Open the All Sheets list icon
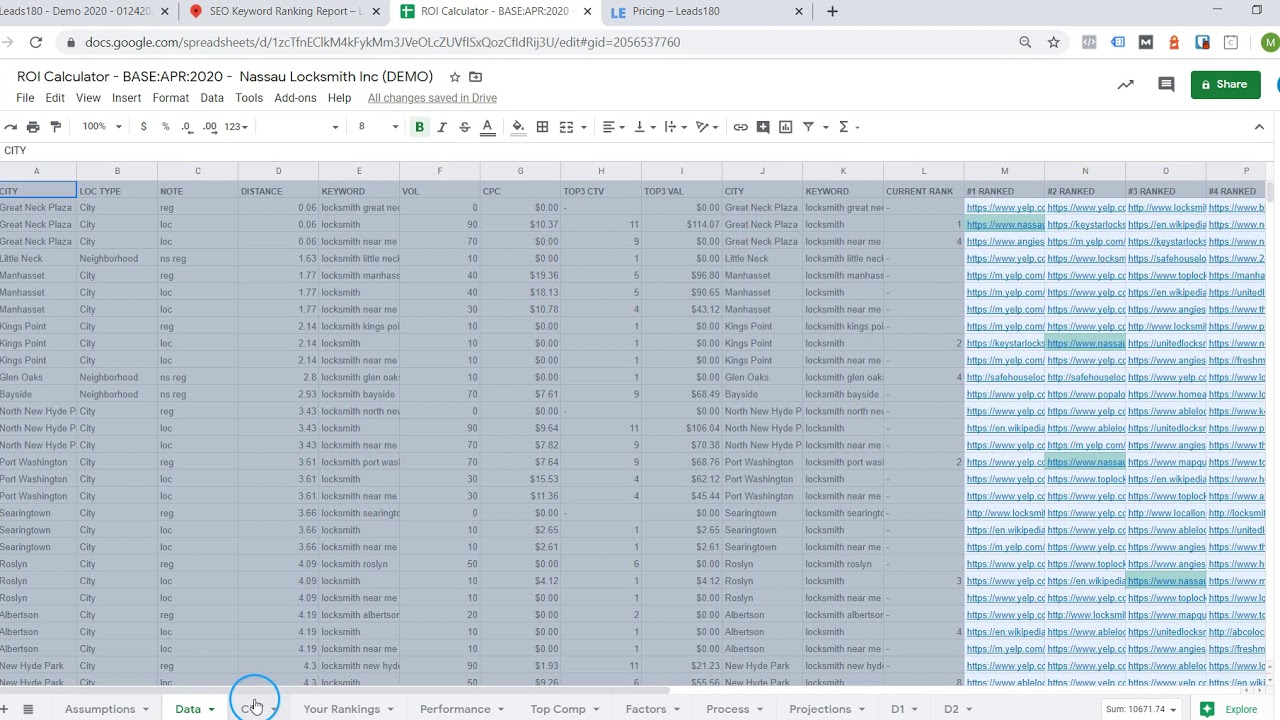 (28, 709)
